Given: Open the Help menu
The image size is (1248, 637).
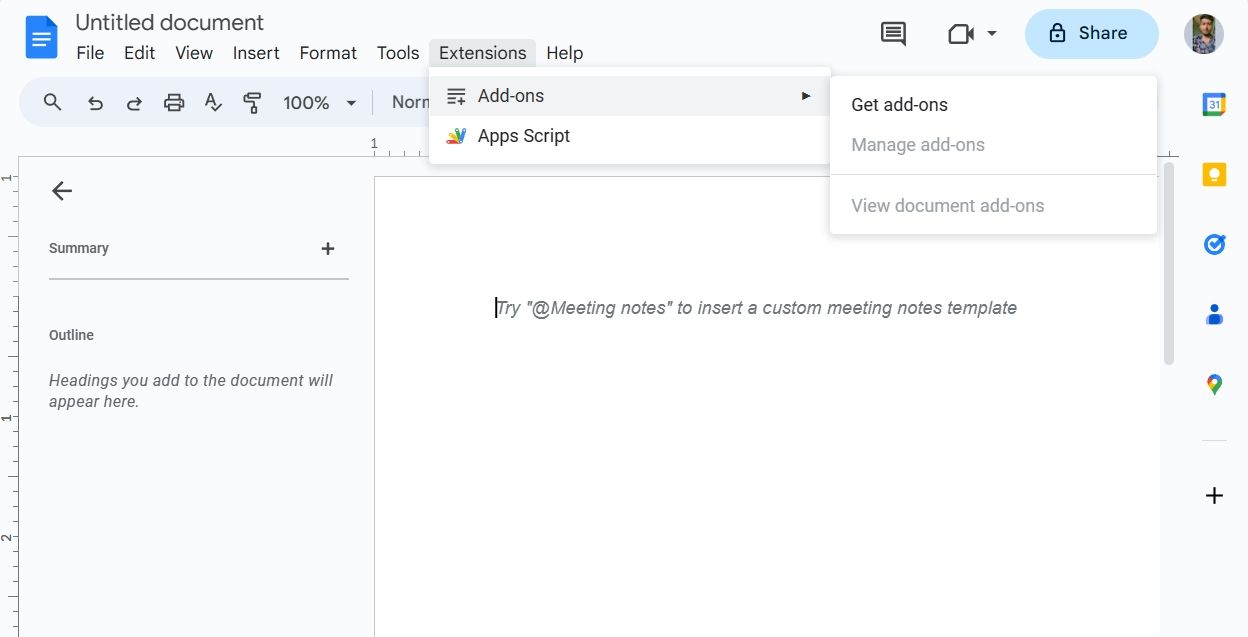Looking at the screenshot, I should click(x=565, y=53).
